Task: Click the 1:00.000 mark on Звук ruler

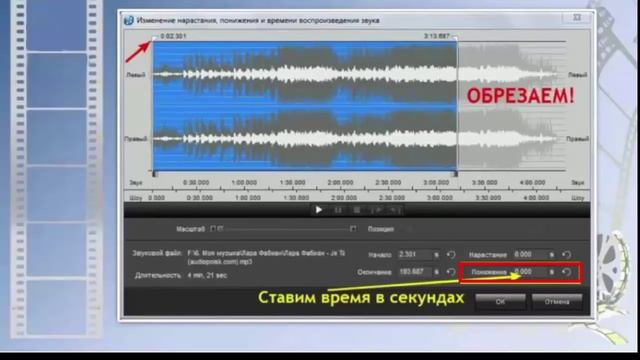Action: tap(244, 183)
